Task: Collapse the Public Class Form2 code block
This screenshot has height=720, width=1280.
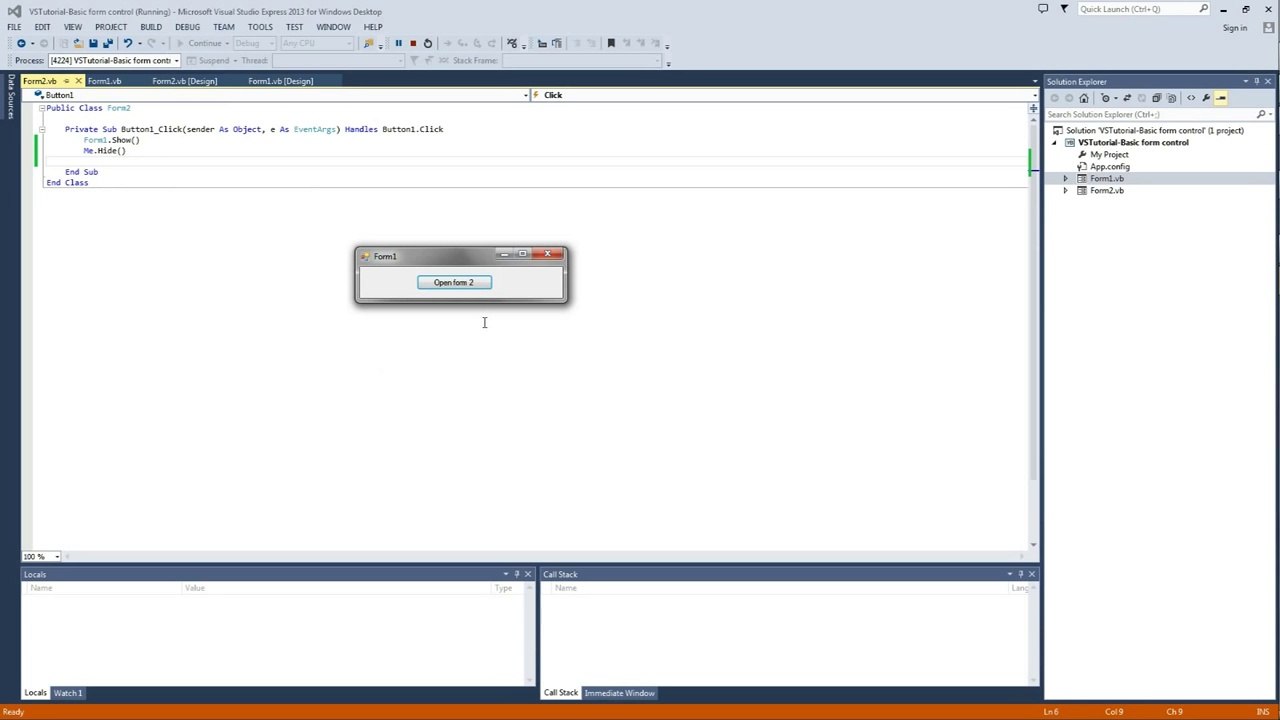Action: coord(42,108)
